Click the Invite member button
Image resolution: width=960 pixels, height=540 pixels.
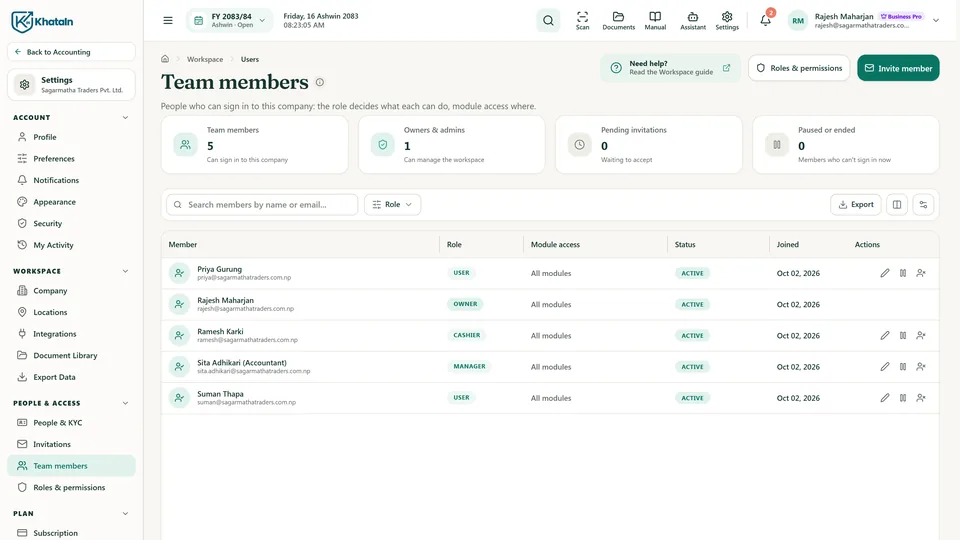[x=898, y=68]
